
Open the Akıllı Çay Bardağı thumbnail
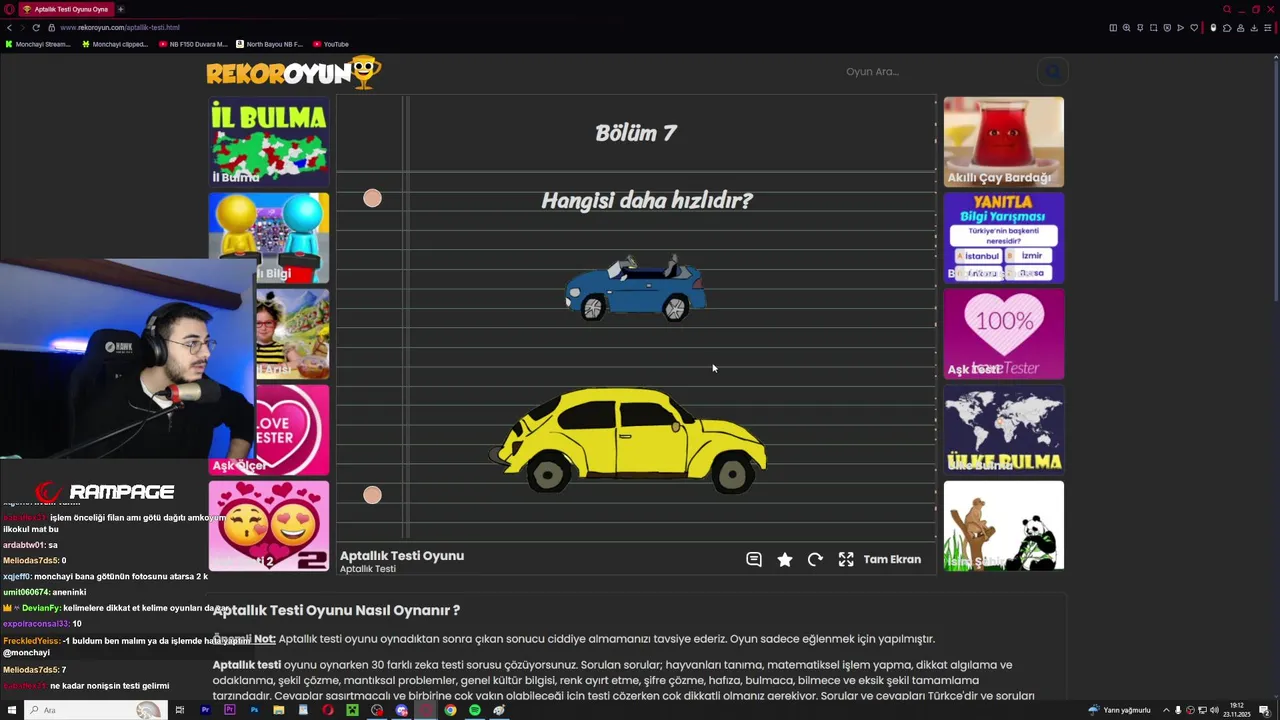tap(1004, 141)
